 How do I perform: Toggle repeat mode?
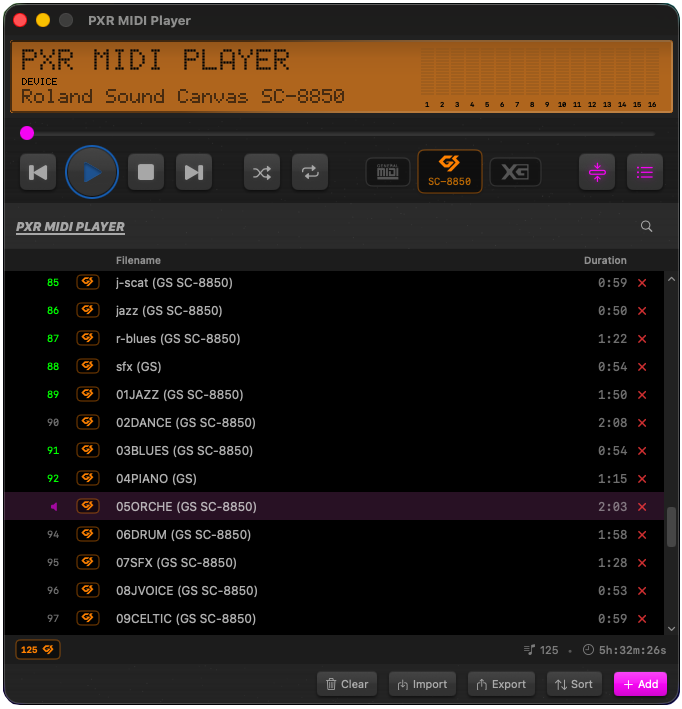(x=310, y=173)
